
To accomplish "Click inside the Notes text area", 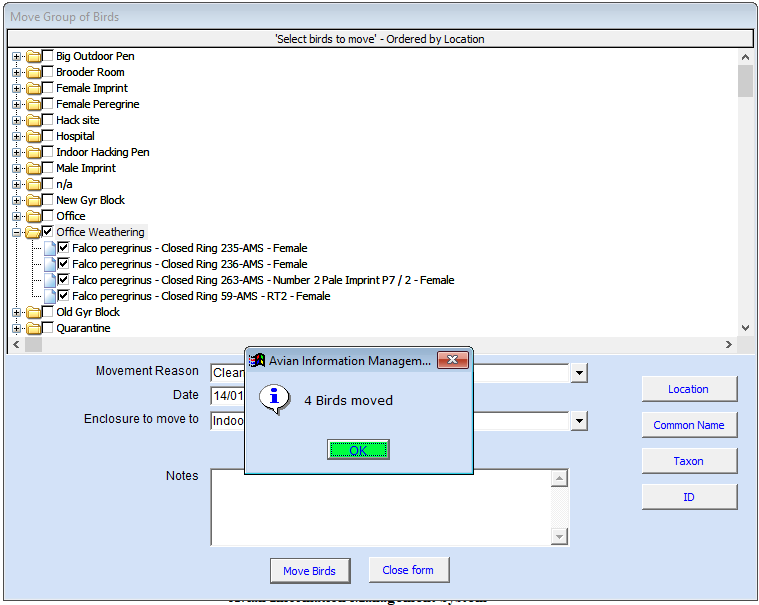I will tap(382, 507).
